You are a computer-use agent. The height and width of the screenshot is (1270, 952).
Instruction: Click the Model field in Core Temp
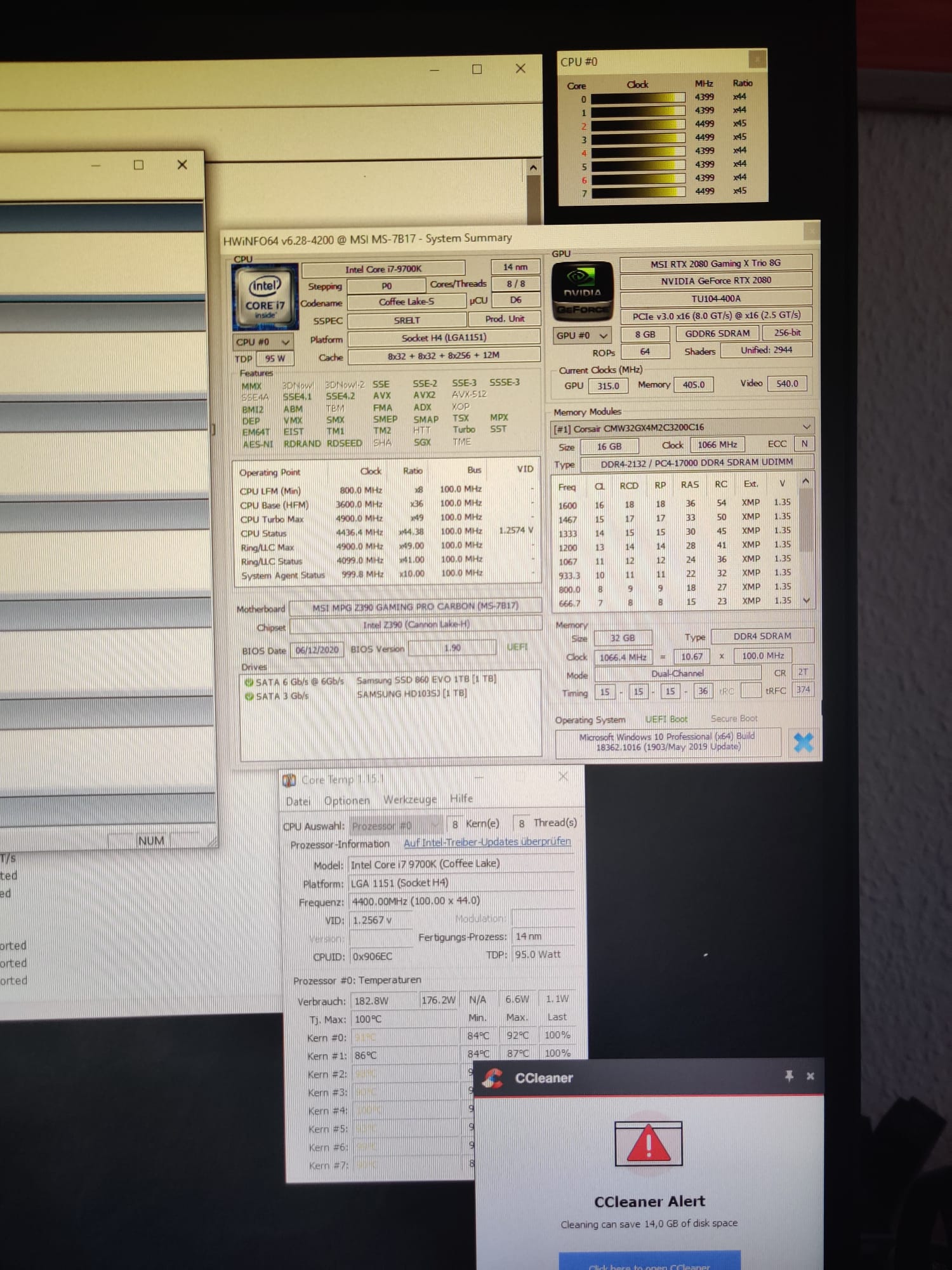click(x=462, y=864)
